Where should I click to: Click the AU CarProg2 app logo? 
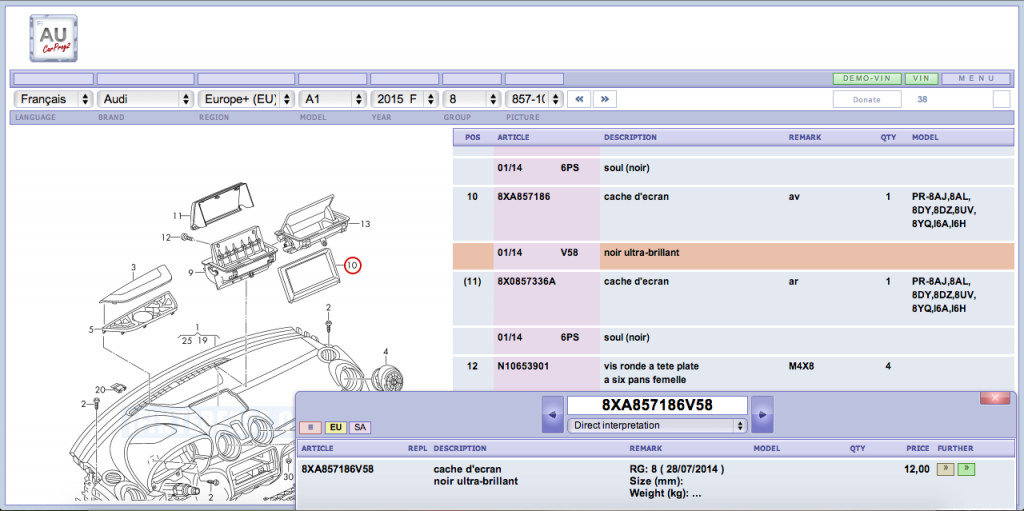click(54, 38)
